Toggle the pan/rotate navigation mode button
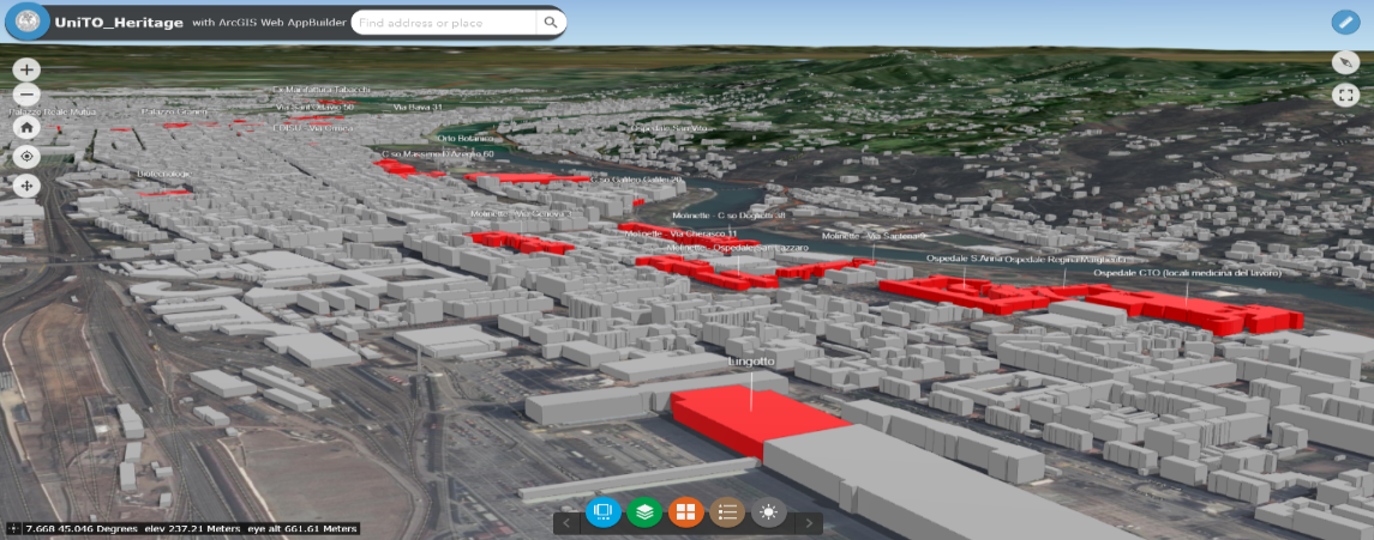Image resolution: width=1374 pixels, height=540 pixels. tap(27, 186)
